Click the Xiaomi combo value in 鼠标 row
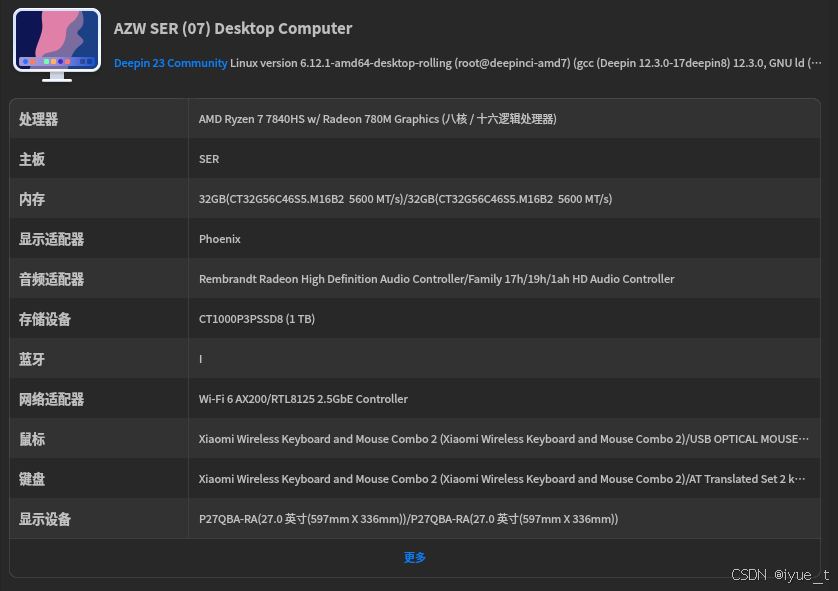 tap(504, 439)
